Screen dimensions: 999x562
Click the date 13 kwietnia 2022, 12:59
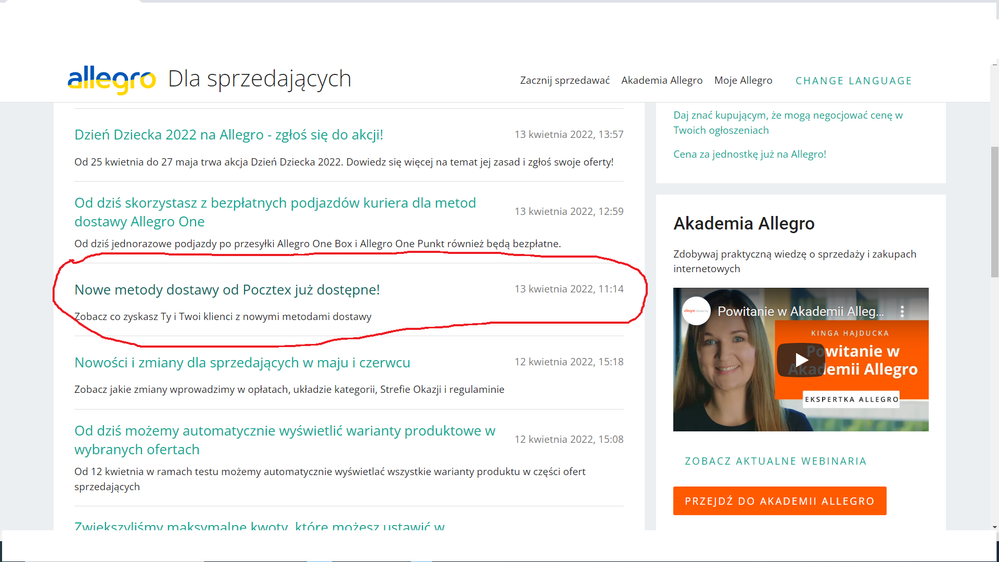(569, 212)
